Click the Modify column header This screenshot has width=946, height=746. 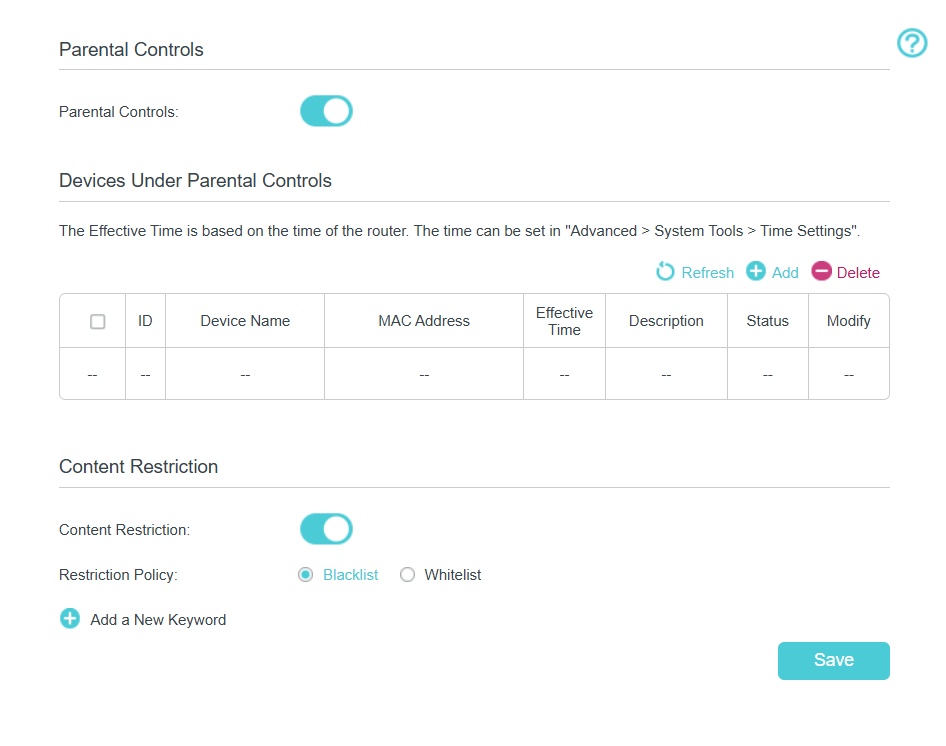[x=848, y=321]
